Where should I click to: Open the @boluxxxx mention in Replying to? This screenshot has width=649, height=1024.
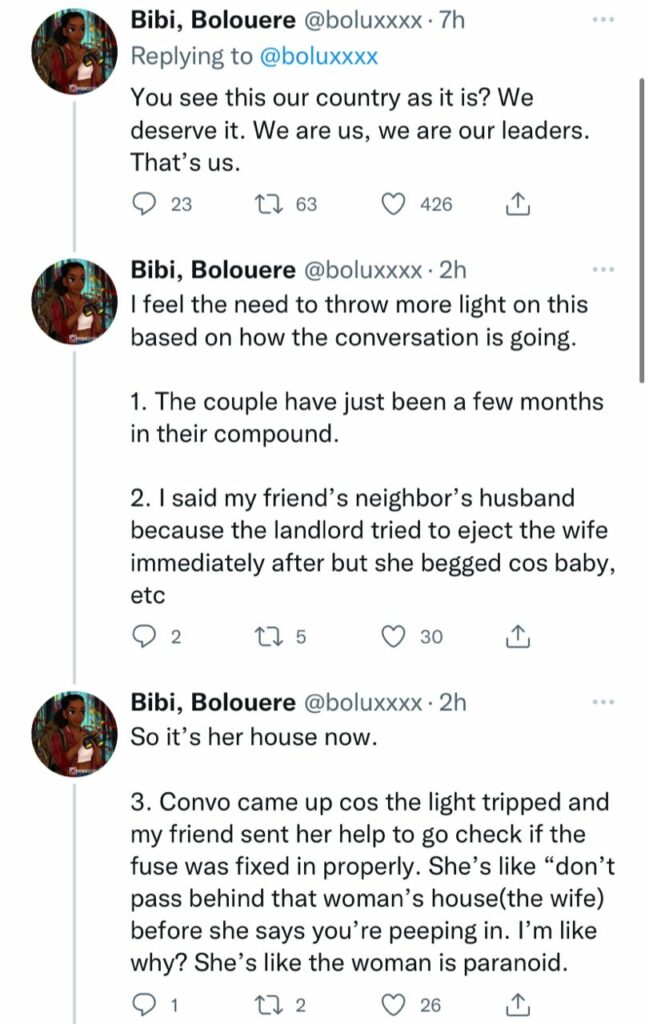(319, 56)
